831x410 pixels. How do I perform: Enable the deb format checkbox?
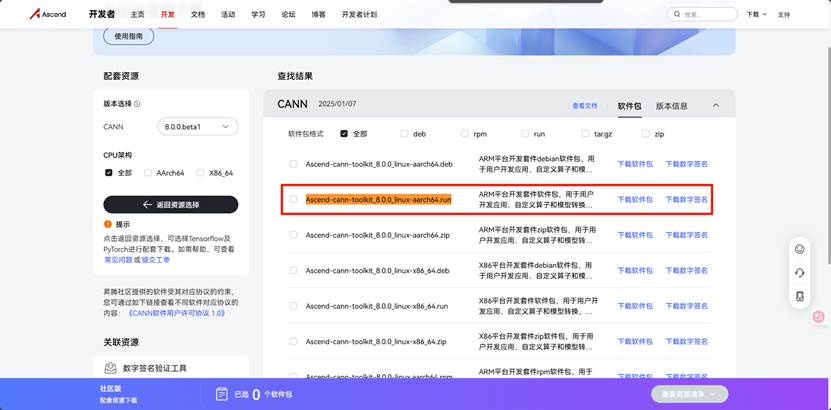(404, 134)
